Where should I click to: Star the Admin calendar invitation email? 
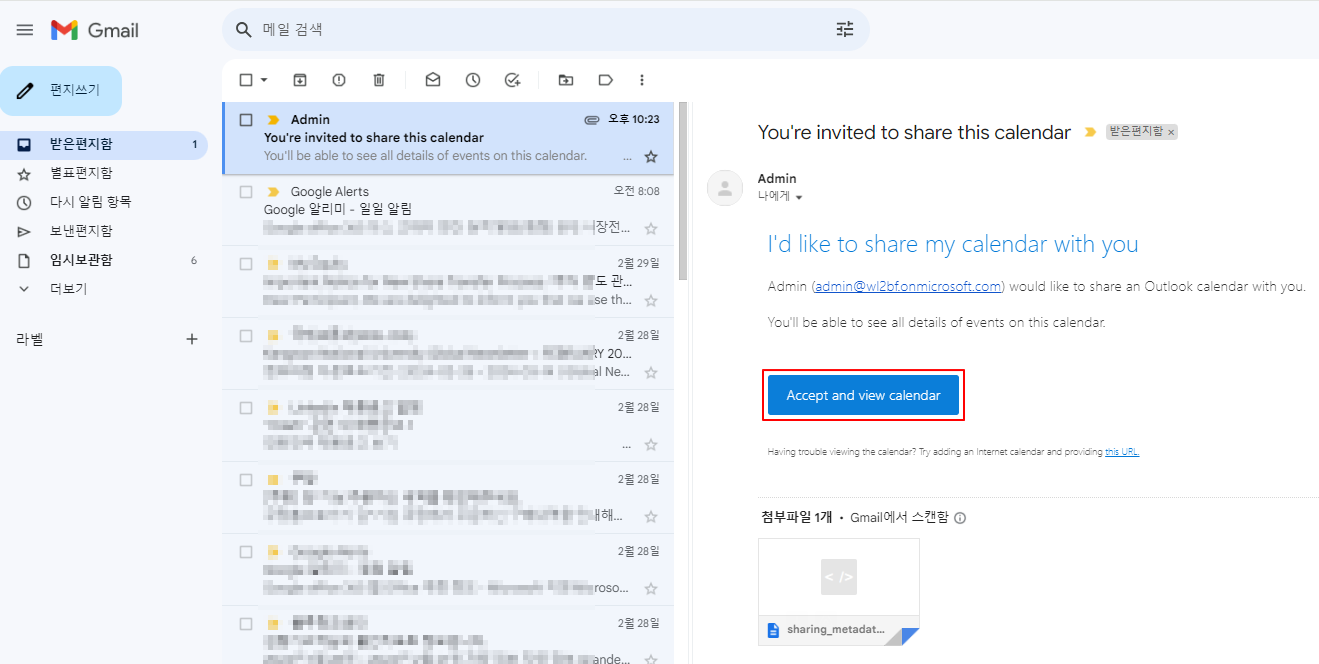coord(651,157)
